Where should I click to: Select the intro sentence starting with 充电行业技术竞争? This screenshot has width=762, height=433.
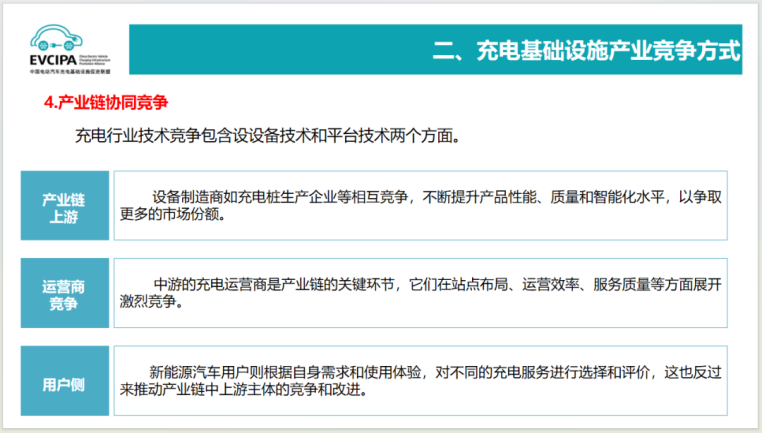click(267, 135)
